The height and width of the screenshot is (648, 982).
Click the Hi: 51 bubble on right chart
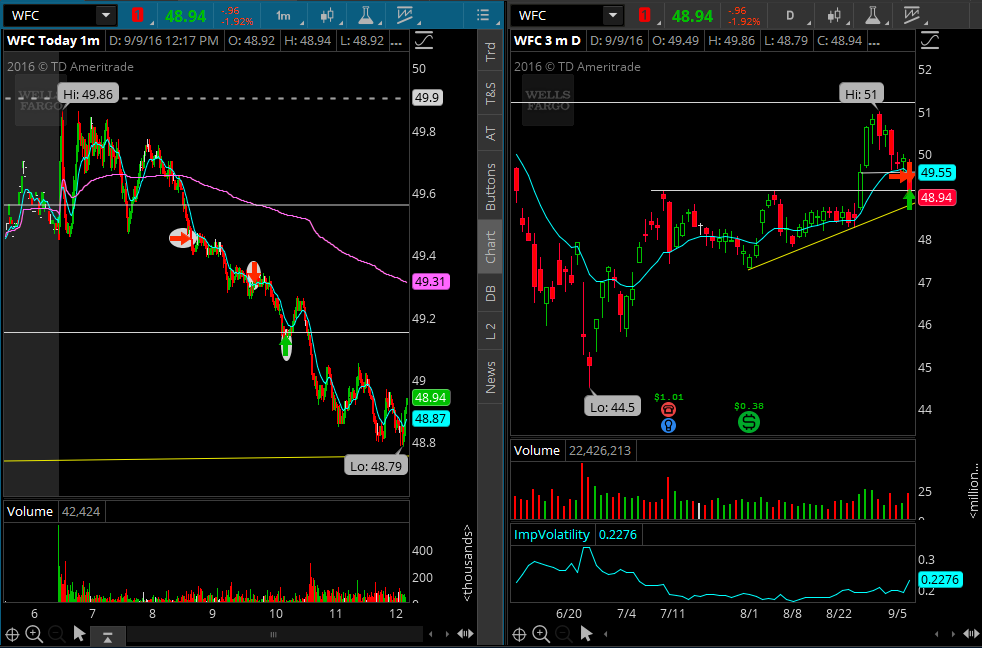click(861, 95)
